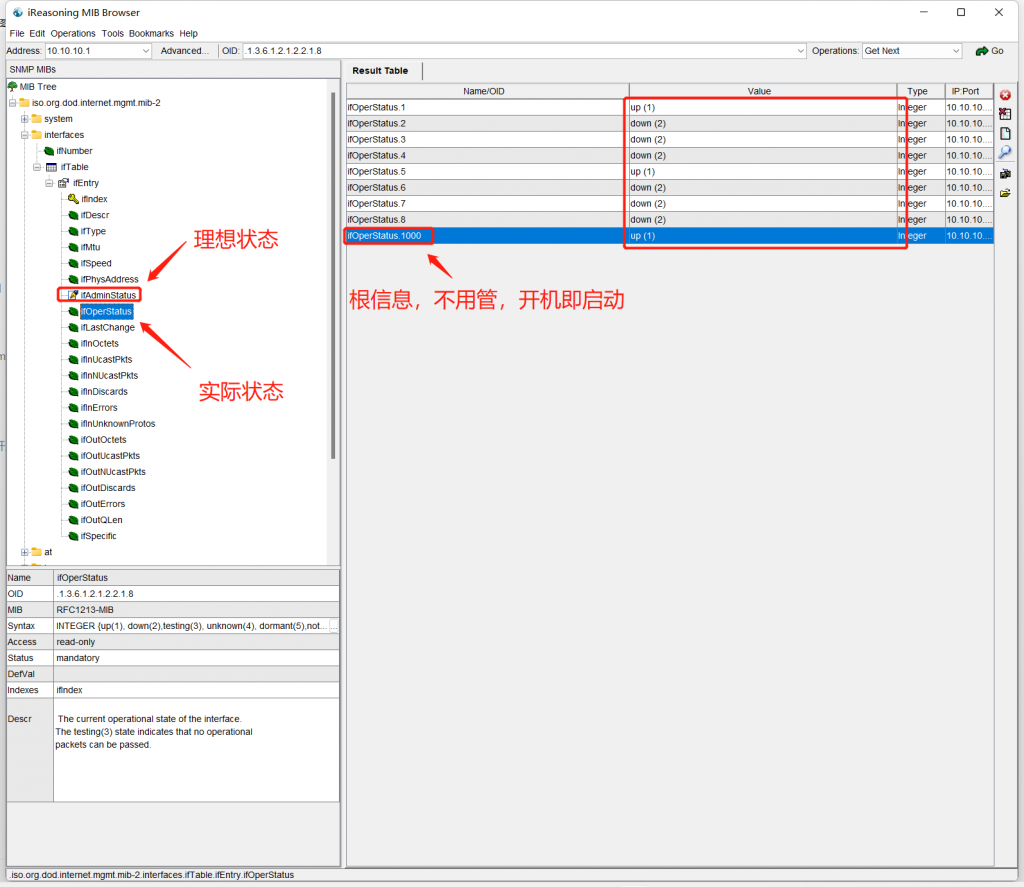This screenshot has width=1024, height=887.
Task: Click the Go button
Action: pyautogui.click(x=989, y=51)
